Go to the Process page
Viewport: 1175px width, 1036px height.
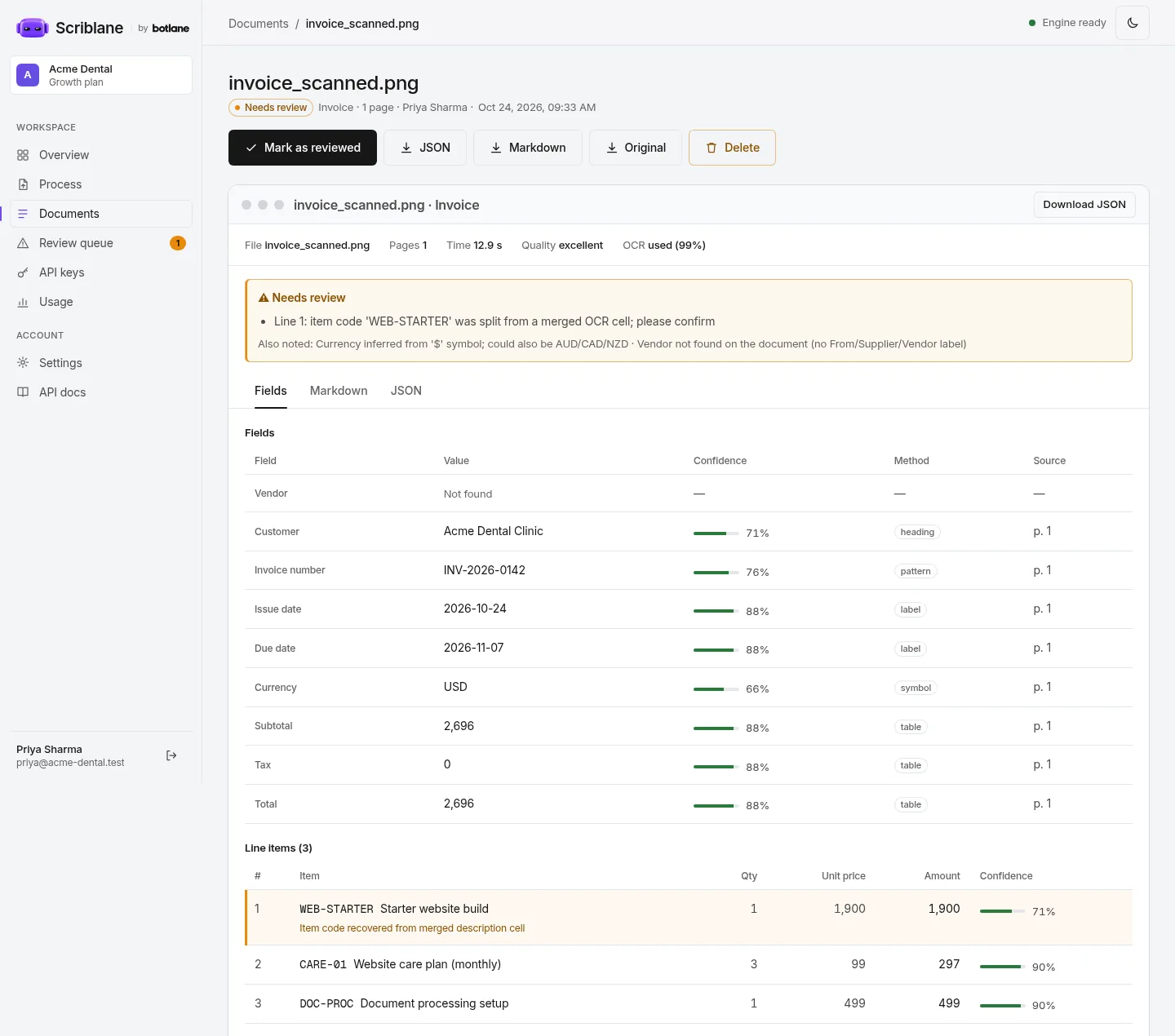101,184
